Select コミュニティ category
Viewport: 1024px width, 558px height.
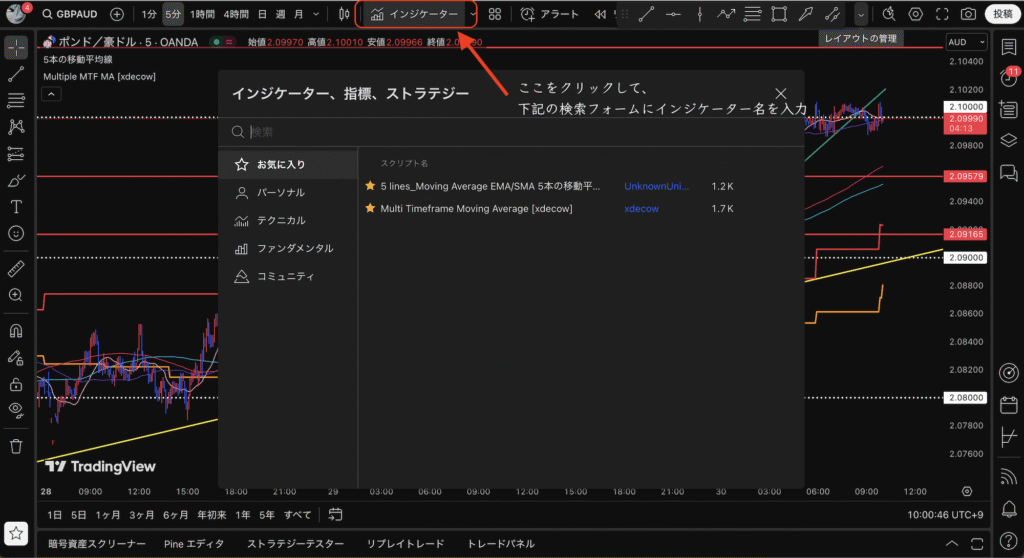[288, 276]
